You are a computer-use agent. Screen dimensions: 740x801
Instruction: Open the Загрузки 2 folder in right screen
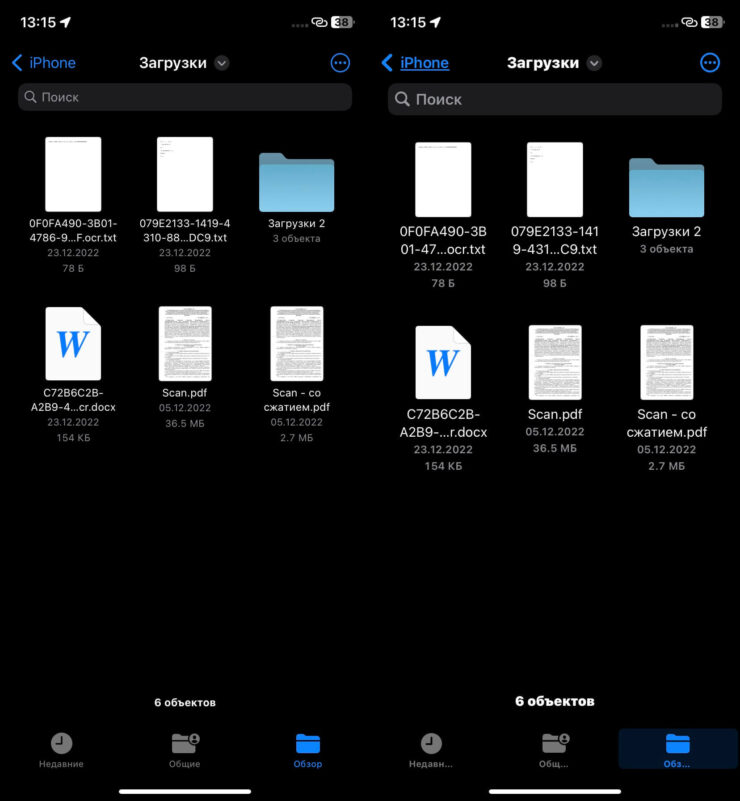coord(666,188)
